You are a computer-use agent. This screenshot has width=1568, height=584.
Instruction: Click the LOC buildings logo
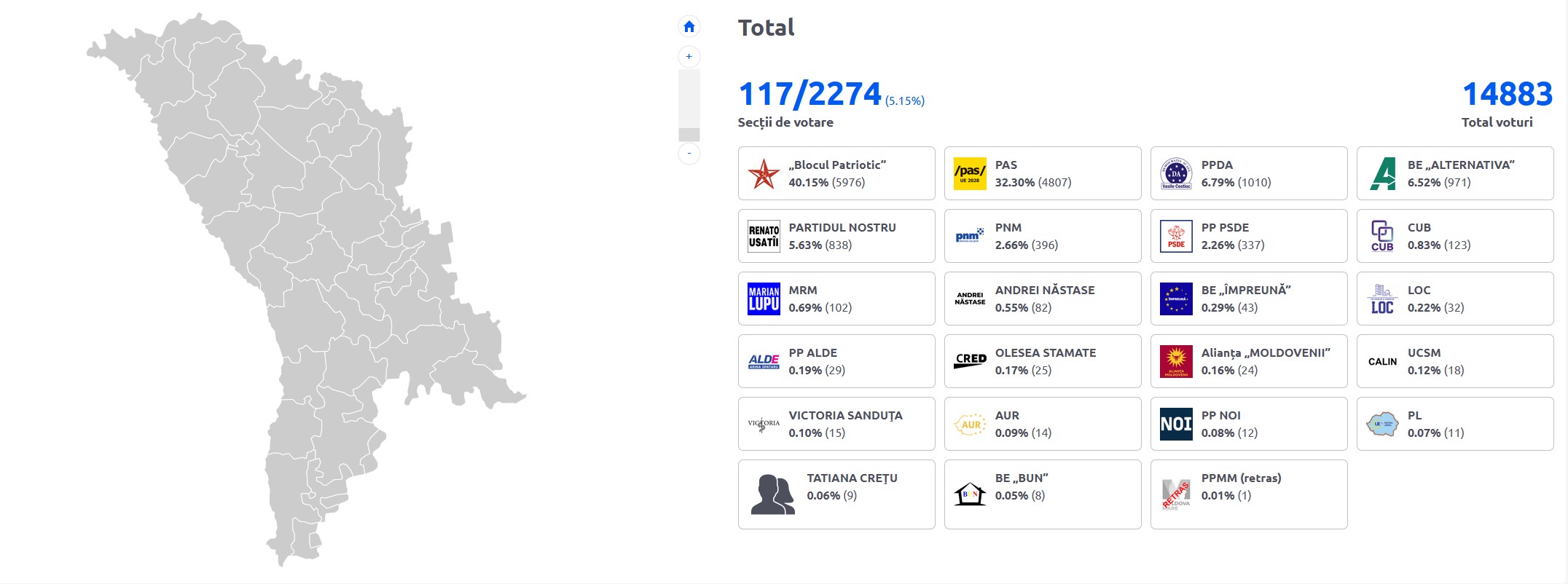[x=1382, y=299]
